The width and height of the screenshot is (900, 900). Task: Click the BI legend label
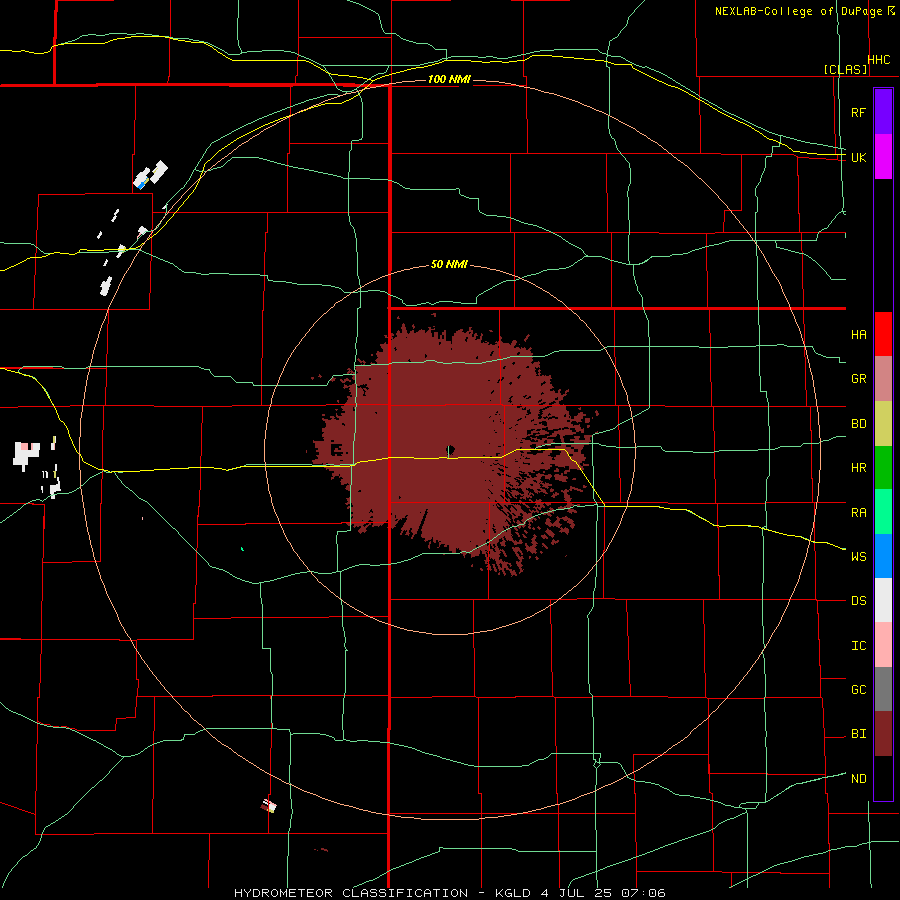[x=858, y=734]
